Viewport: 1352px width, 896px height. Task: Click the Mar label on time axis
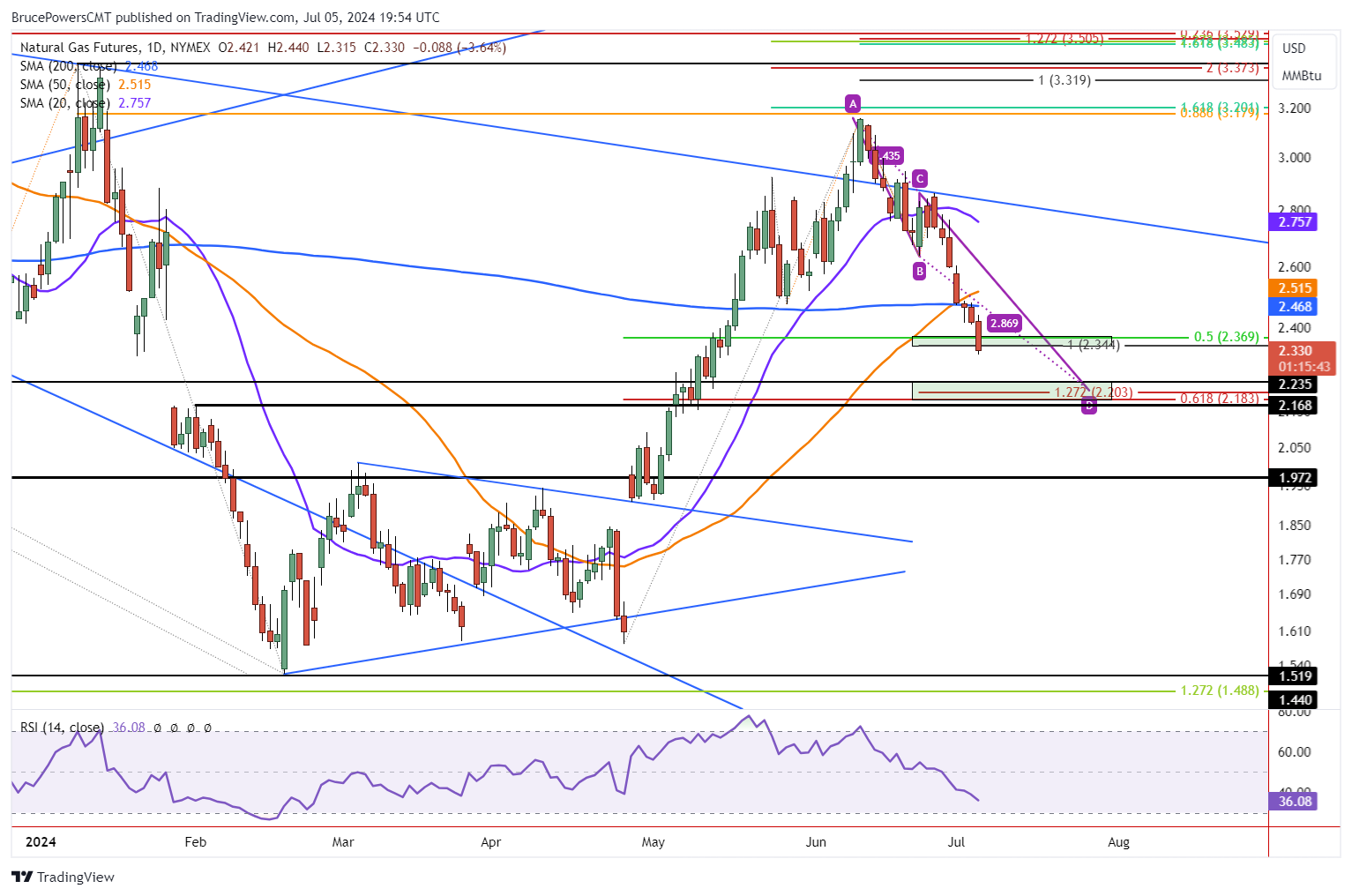point(343,842)
